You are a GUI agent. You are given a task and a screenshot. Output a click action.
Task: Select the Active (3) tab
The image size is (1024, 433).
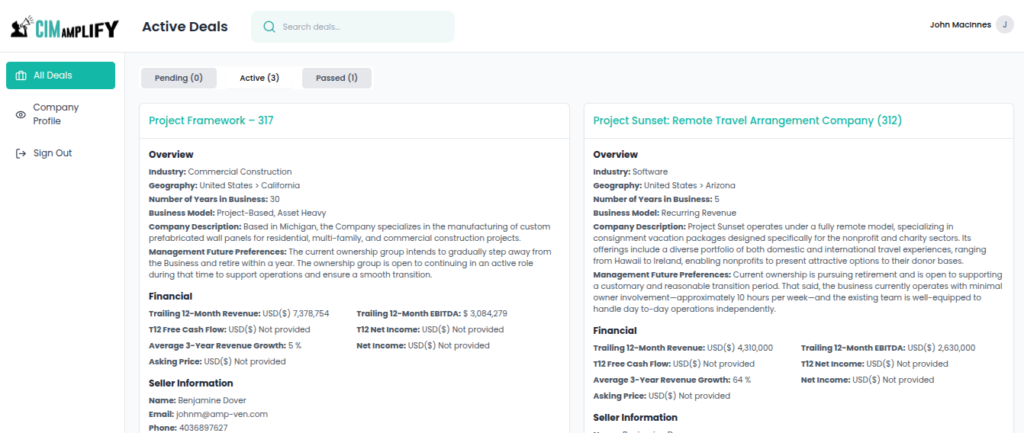coord(259,78)
